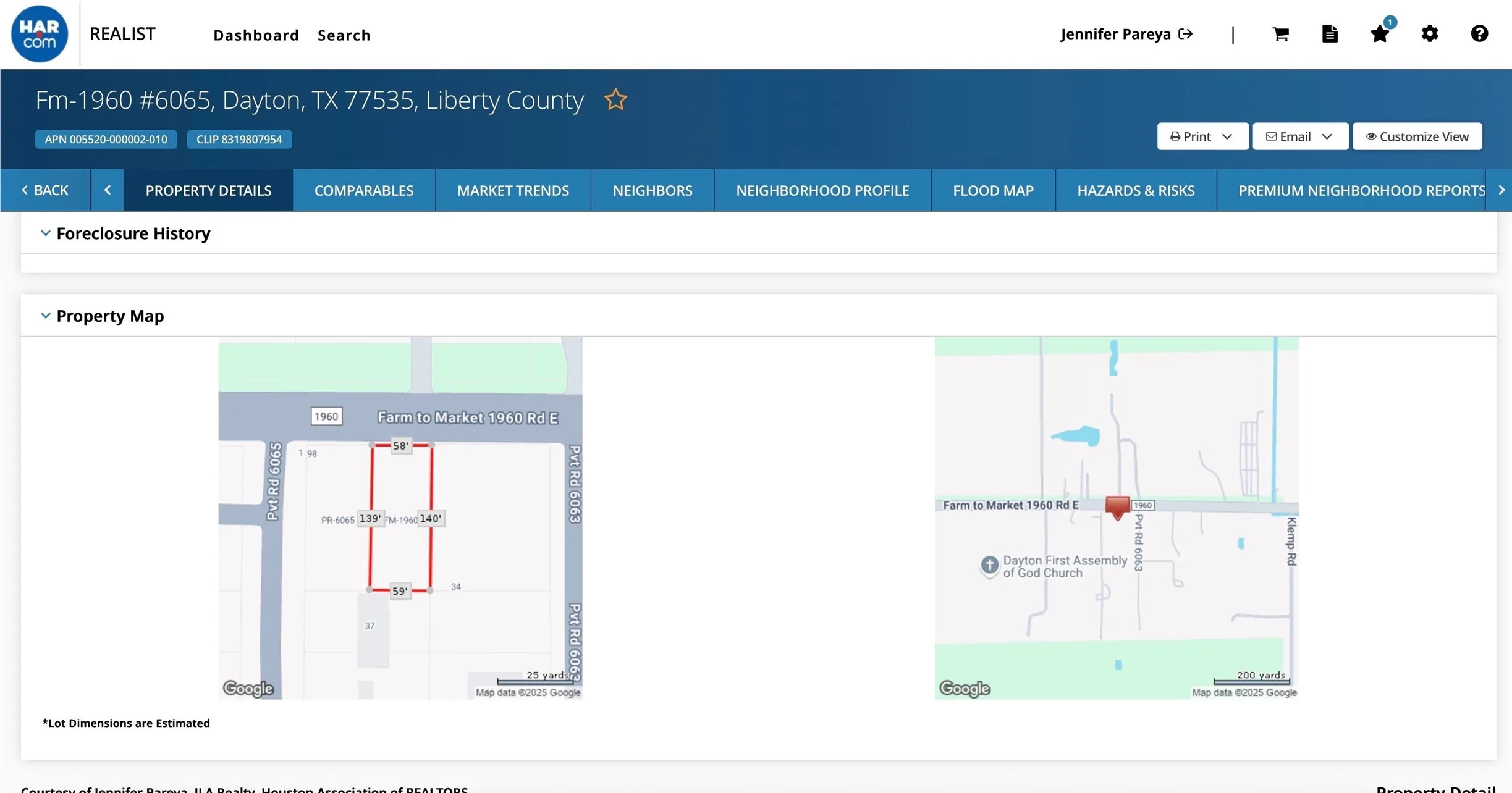
Task: Go back with the BACK button
Action: 45,190
